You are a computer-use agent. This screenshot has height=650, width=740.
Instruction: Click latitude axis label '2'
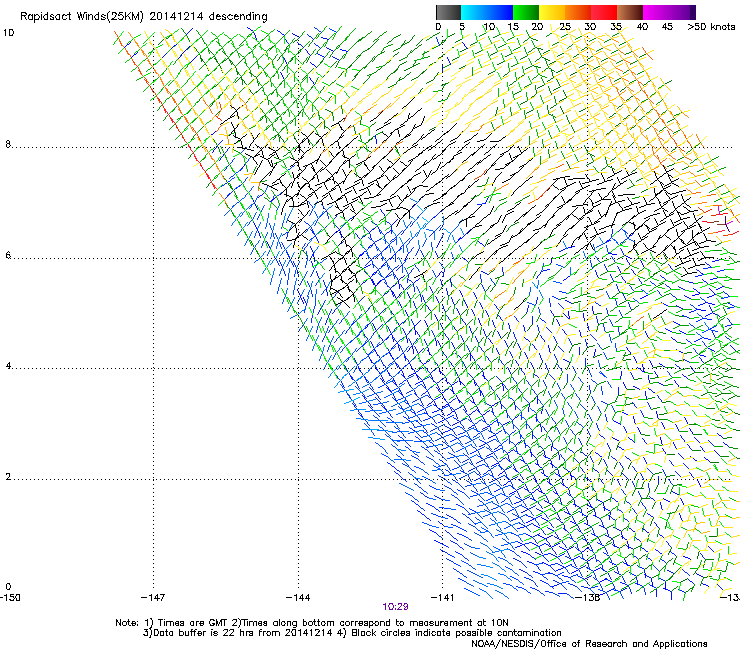[x=8, y=477]
